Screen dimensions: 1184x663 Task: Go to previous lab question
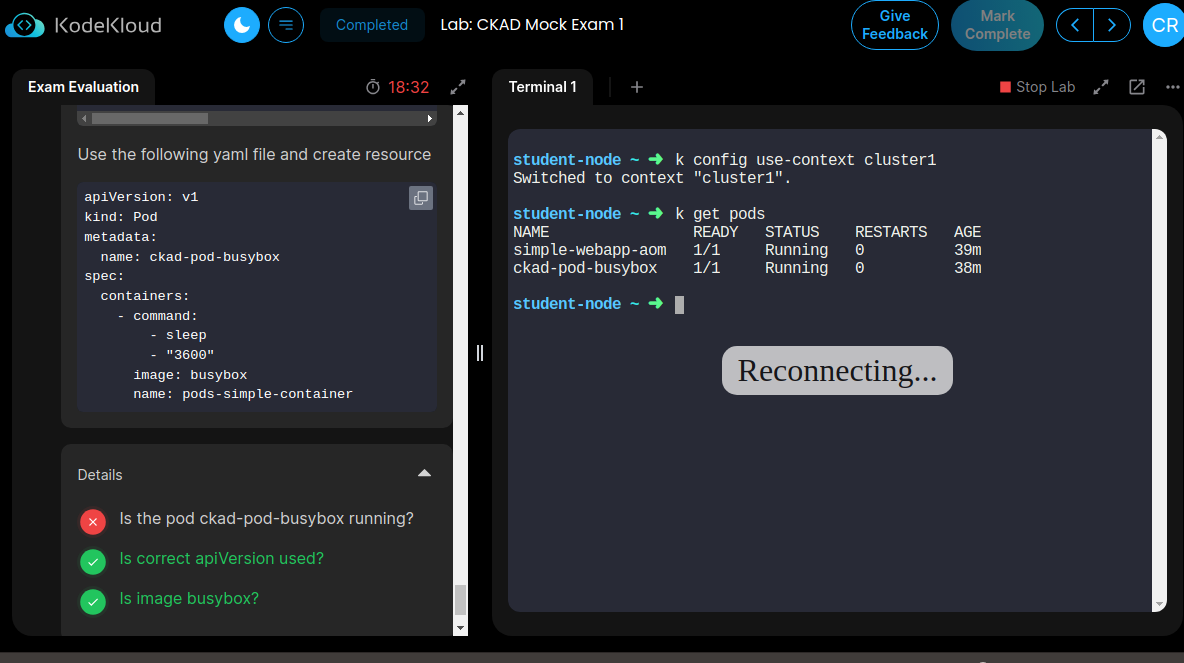point(1075,25)
